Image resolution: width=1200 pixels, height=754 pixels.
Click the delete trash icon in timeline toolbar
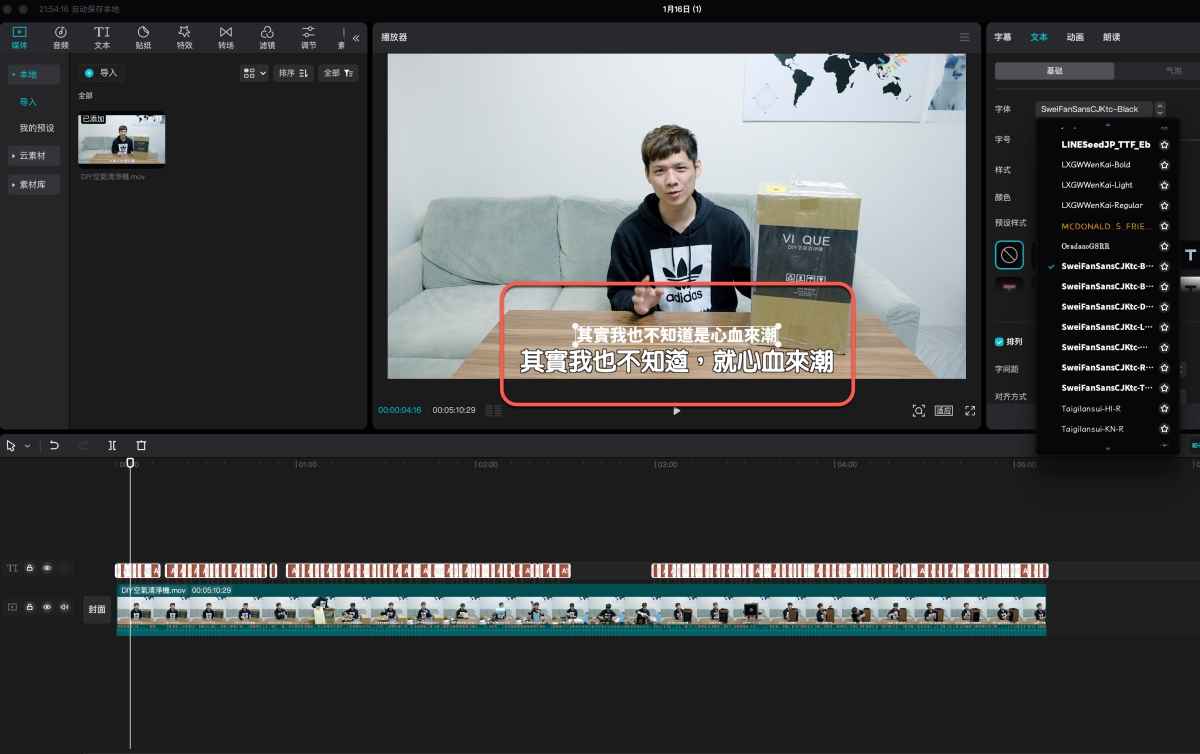coord(141,445)
